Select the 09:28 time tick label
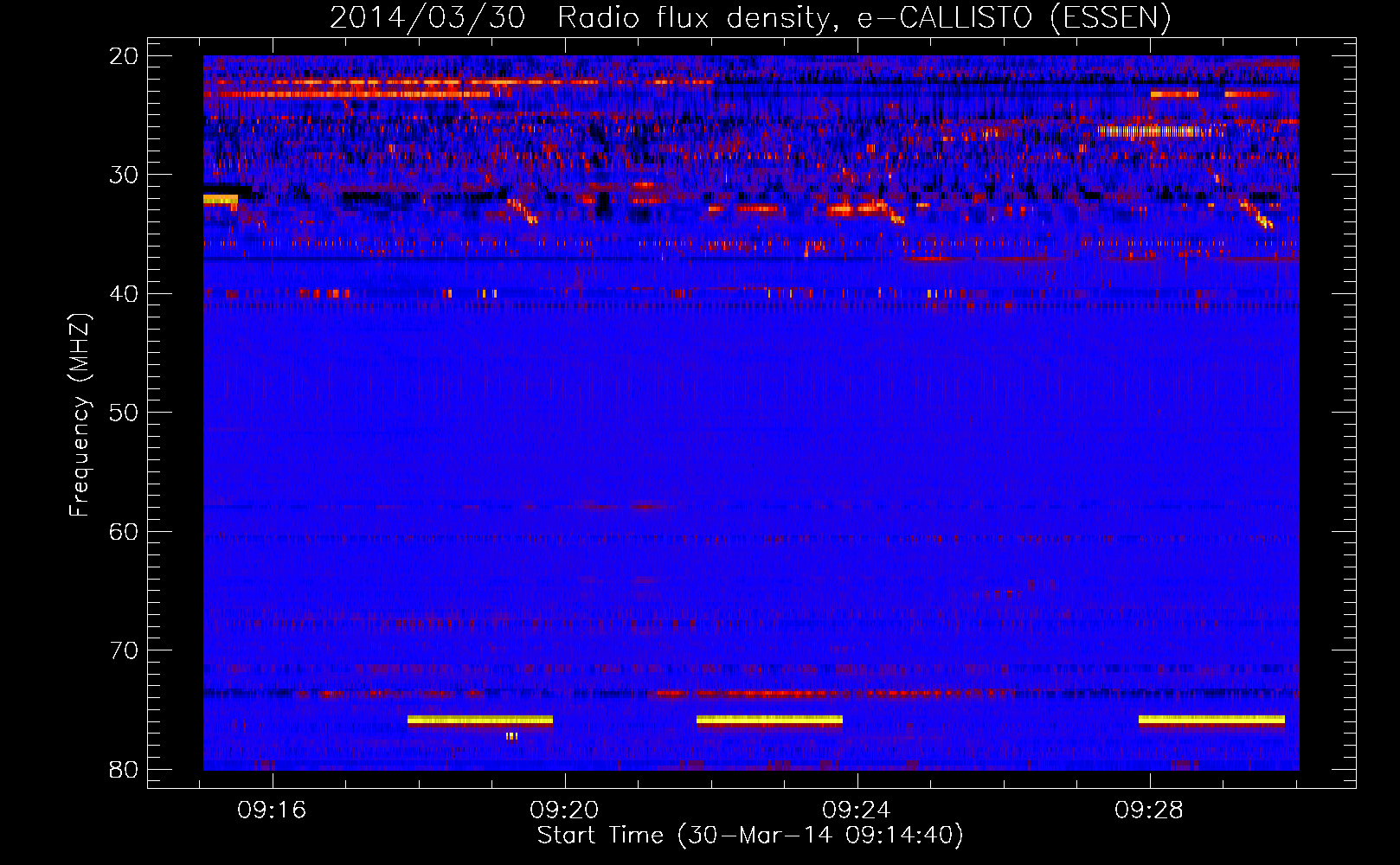This screenshot has width=1400, height=865. click(1149, 811)
